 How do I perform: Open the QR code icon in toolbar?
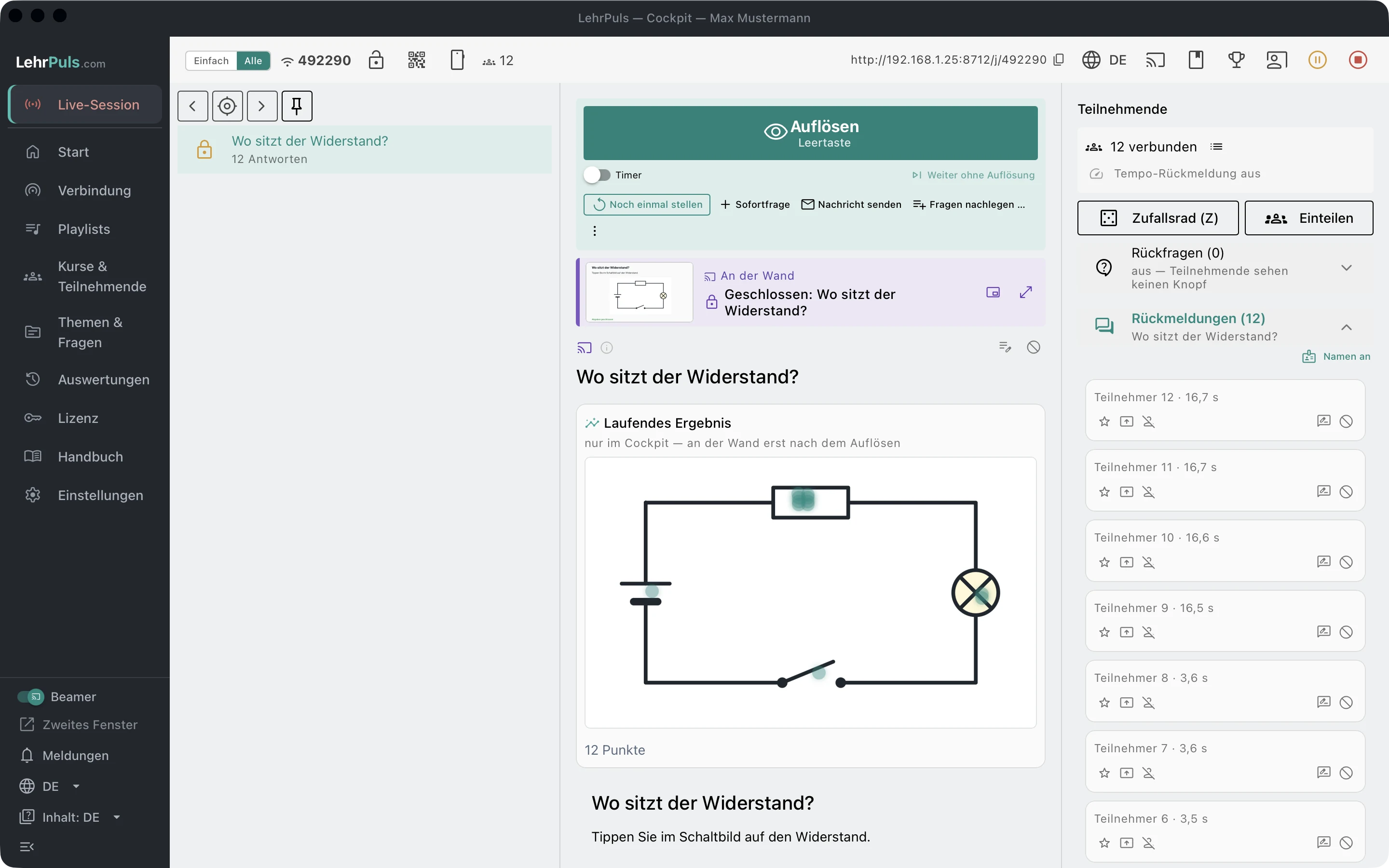[416, 60]
